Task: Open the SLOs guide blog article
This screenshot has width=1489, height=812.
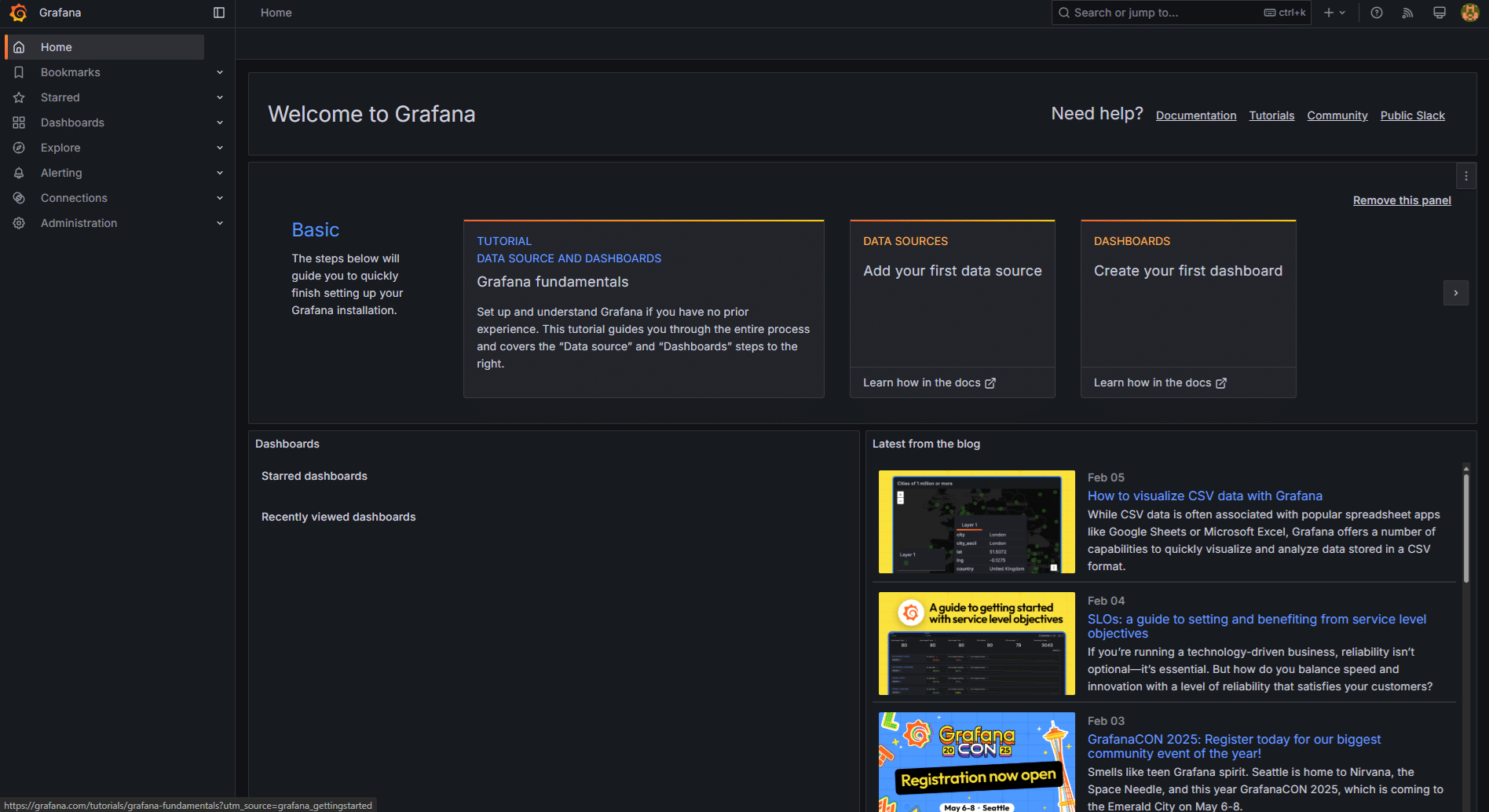Action: (x=1257, y=626)
